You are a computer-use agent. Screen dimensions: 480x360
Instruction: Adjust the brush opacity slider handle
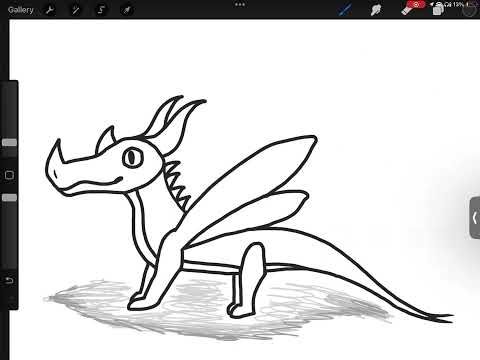pos(9,198)
